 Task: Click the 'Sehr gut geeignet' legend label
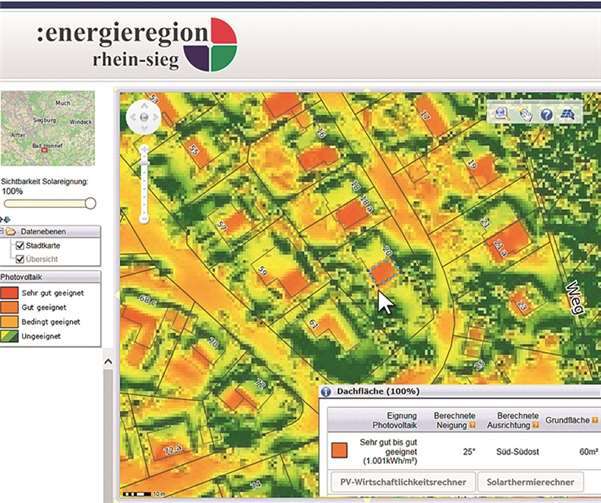point(53,293)
